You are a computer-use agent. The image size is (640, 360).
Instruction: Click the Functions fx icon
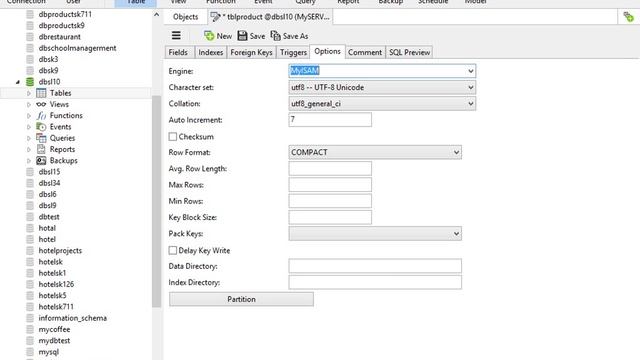41,116
